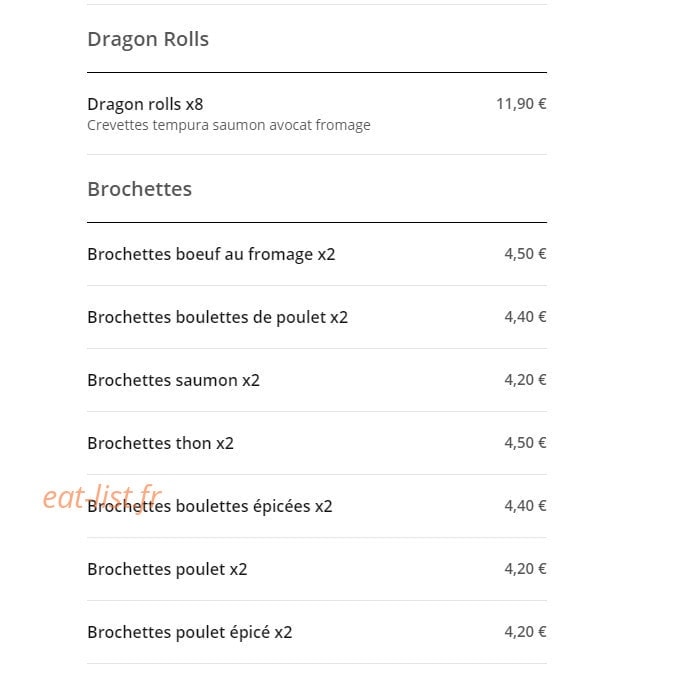Screen dimensions: 690x675
Task: Click the Brochettes saumon 4,20 € price
Action: pos(525,380)
